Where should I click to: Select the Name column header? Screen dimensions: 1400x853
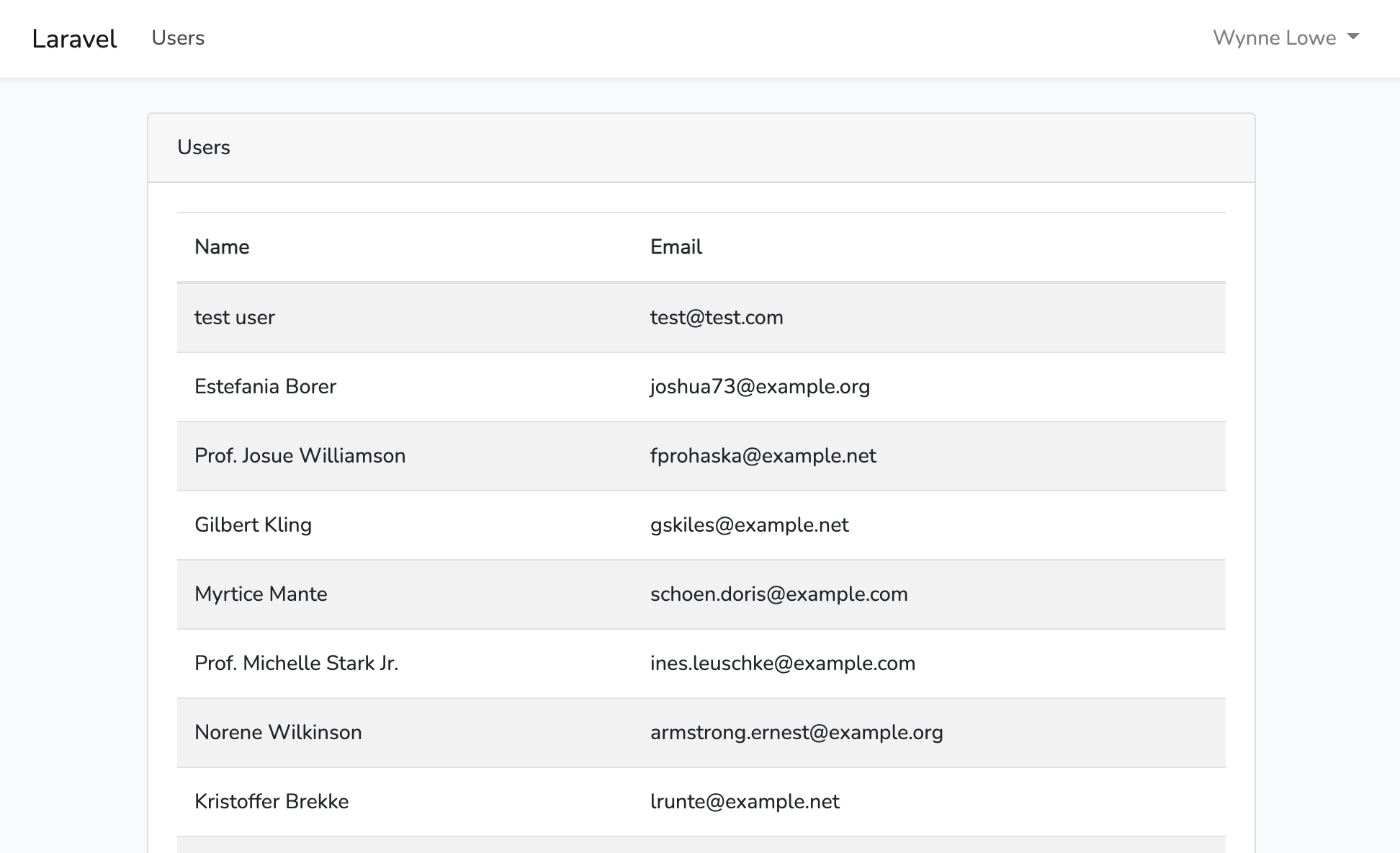click(x=222, y=246)
